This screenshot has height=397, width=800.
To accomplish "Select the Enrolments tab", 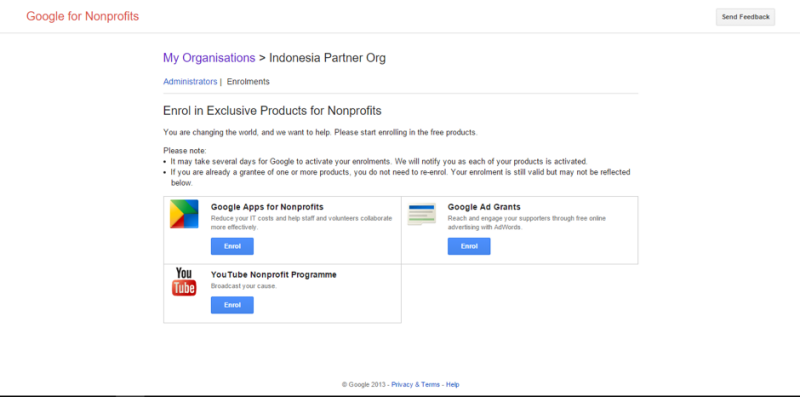I will [x=248, y=82].
